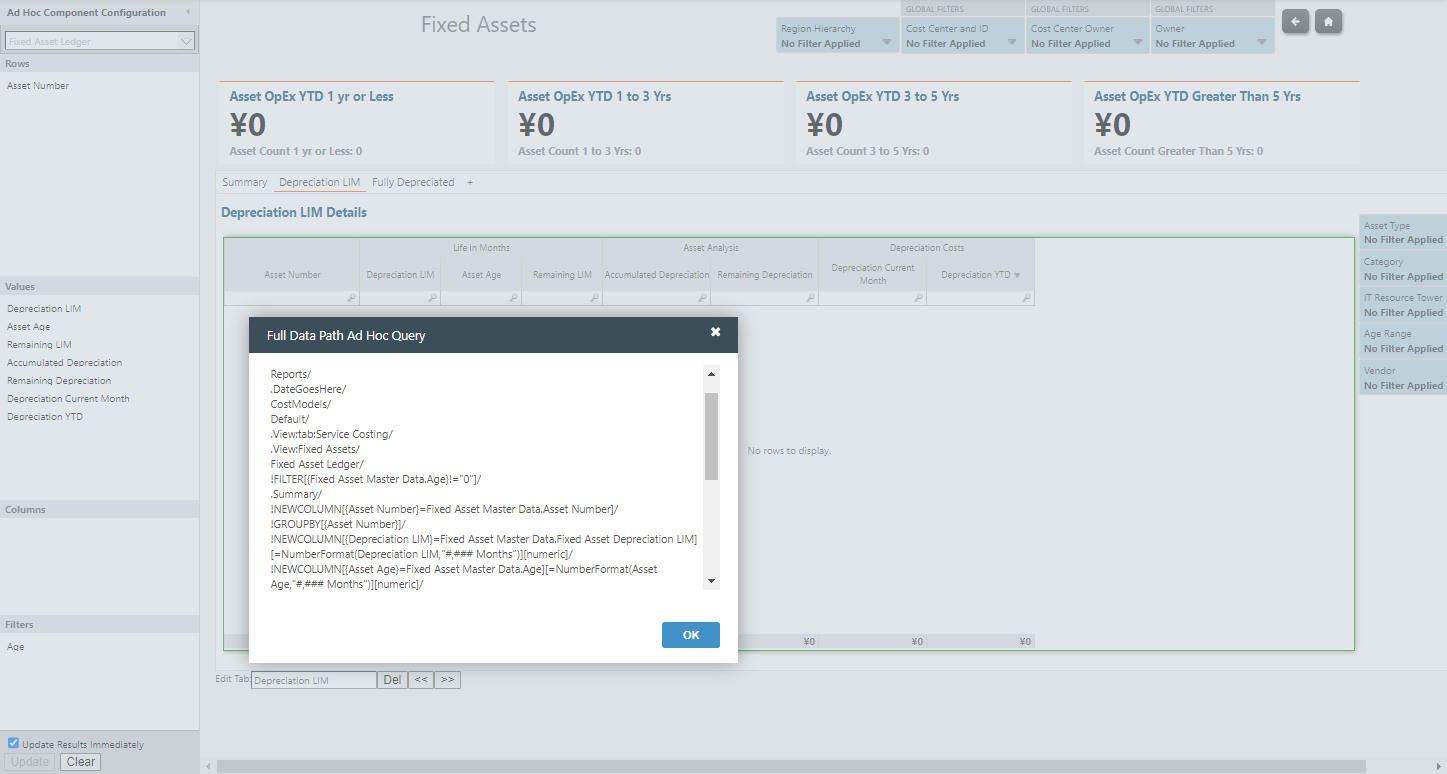This screenshot has width=1447, height=774.
Task: Open the Fixed Asset Ledger dropdown
Action: (100, 41)
